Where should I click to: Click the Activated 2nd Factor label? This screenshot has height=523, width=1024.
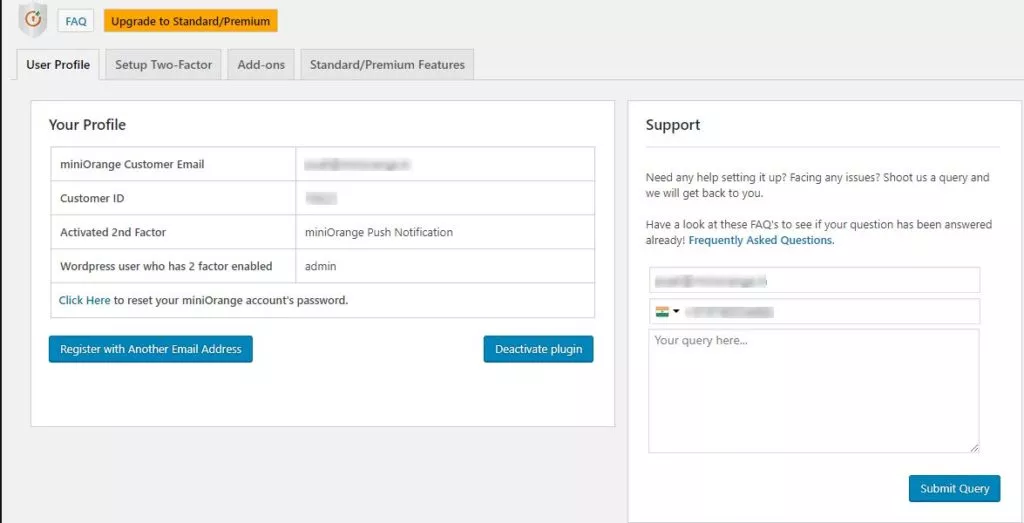click(x=113, y=232)
